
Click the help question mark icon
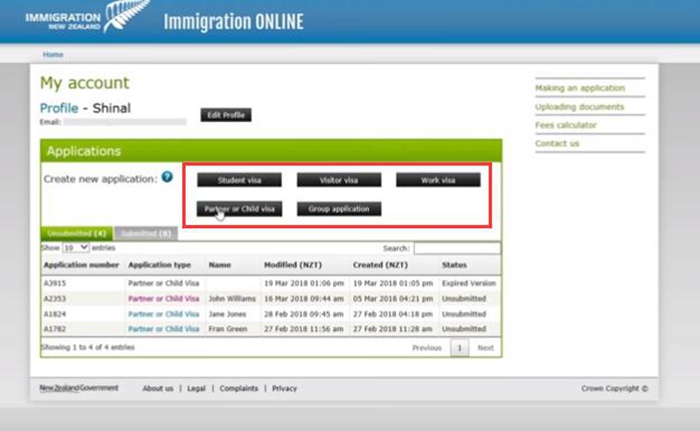(167, 177)
